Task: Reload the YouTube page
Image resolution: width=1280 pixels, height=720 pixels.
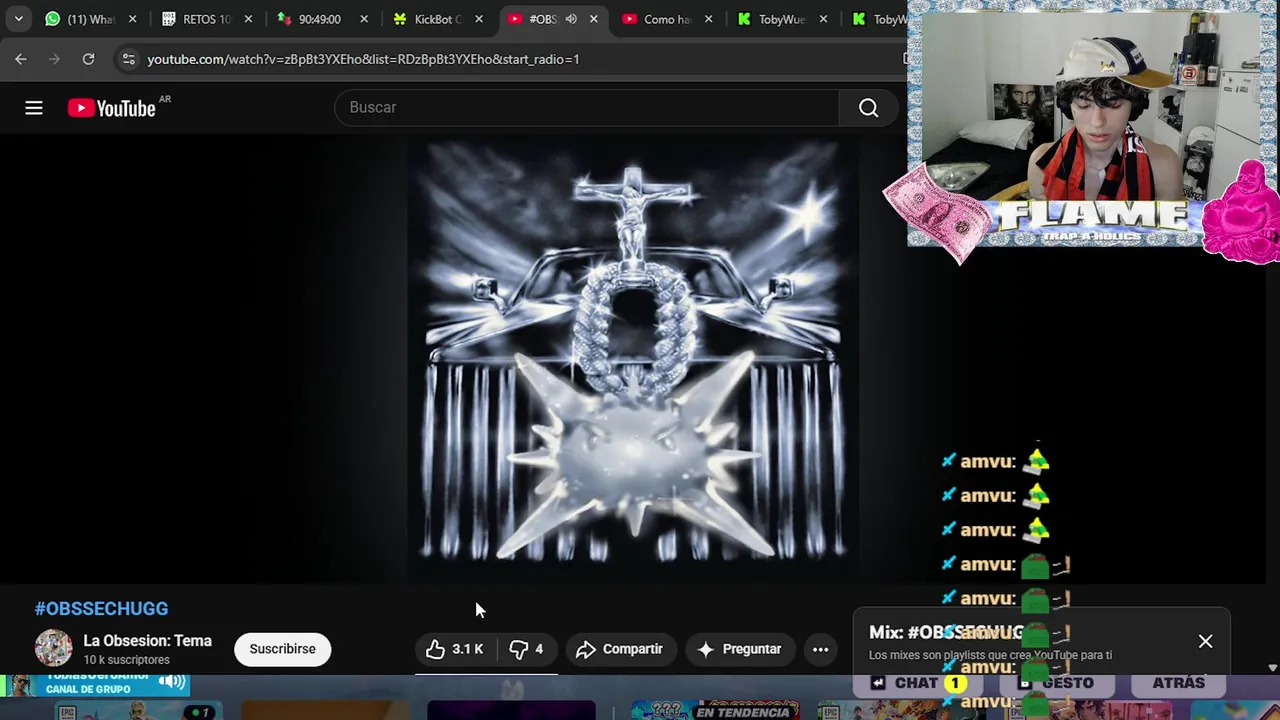Action: (88, 59)
